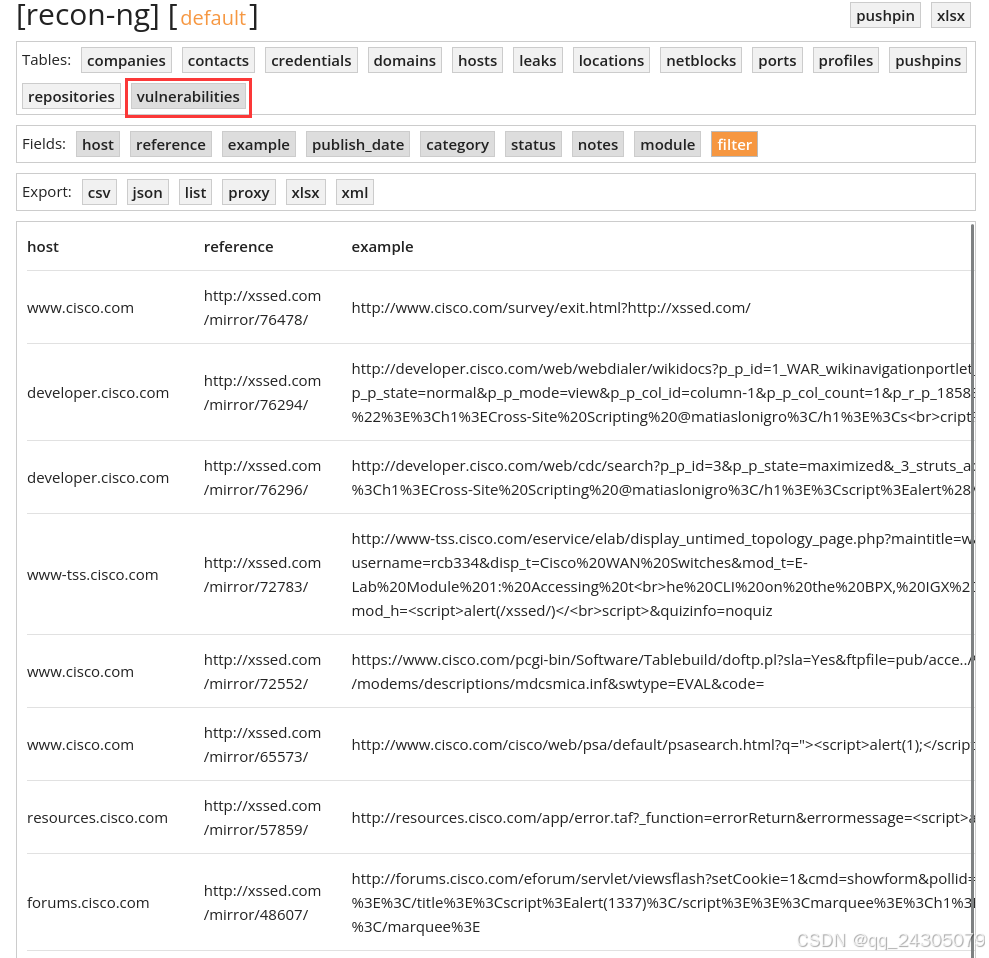
Task: Click the example column header
Action: click(382, 247)
